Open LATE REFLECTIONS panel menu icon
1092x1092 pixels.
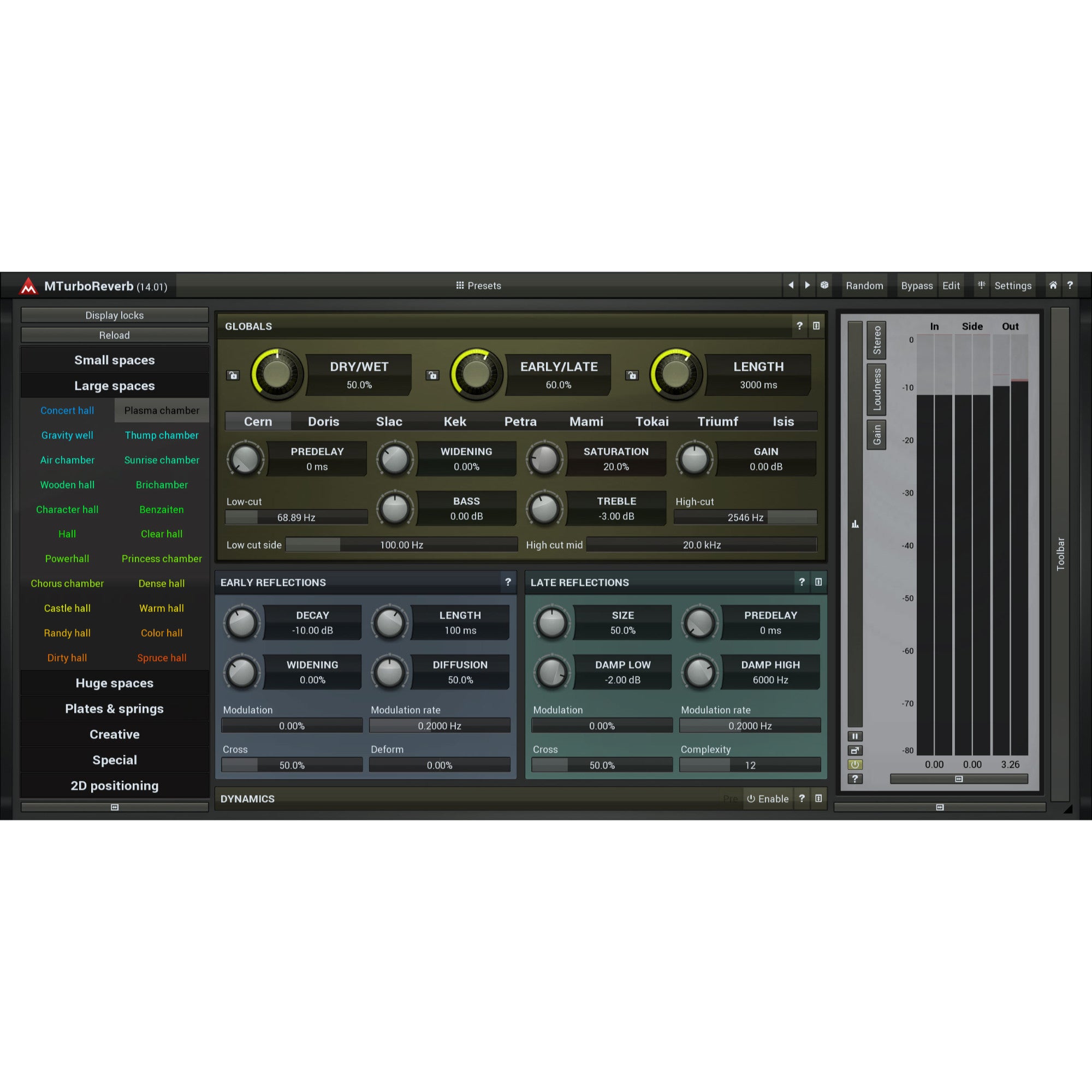click(818, 581)
